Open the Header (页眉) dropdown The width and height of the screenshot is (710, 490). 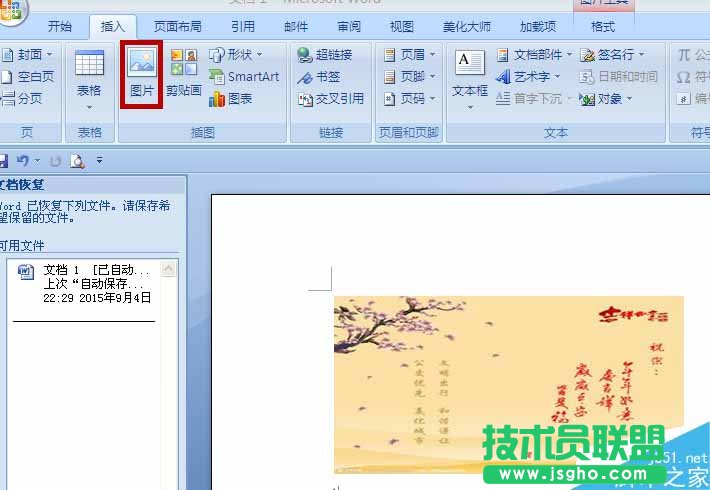coord(409,55)
